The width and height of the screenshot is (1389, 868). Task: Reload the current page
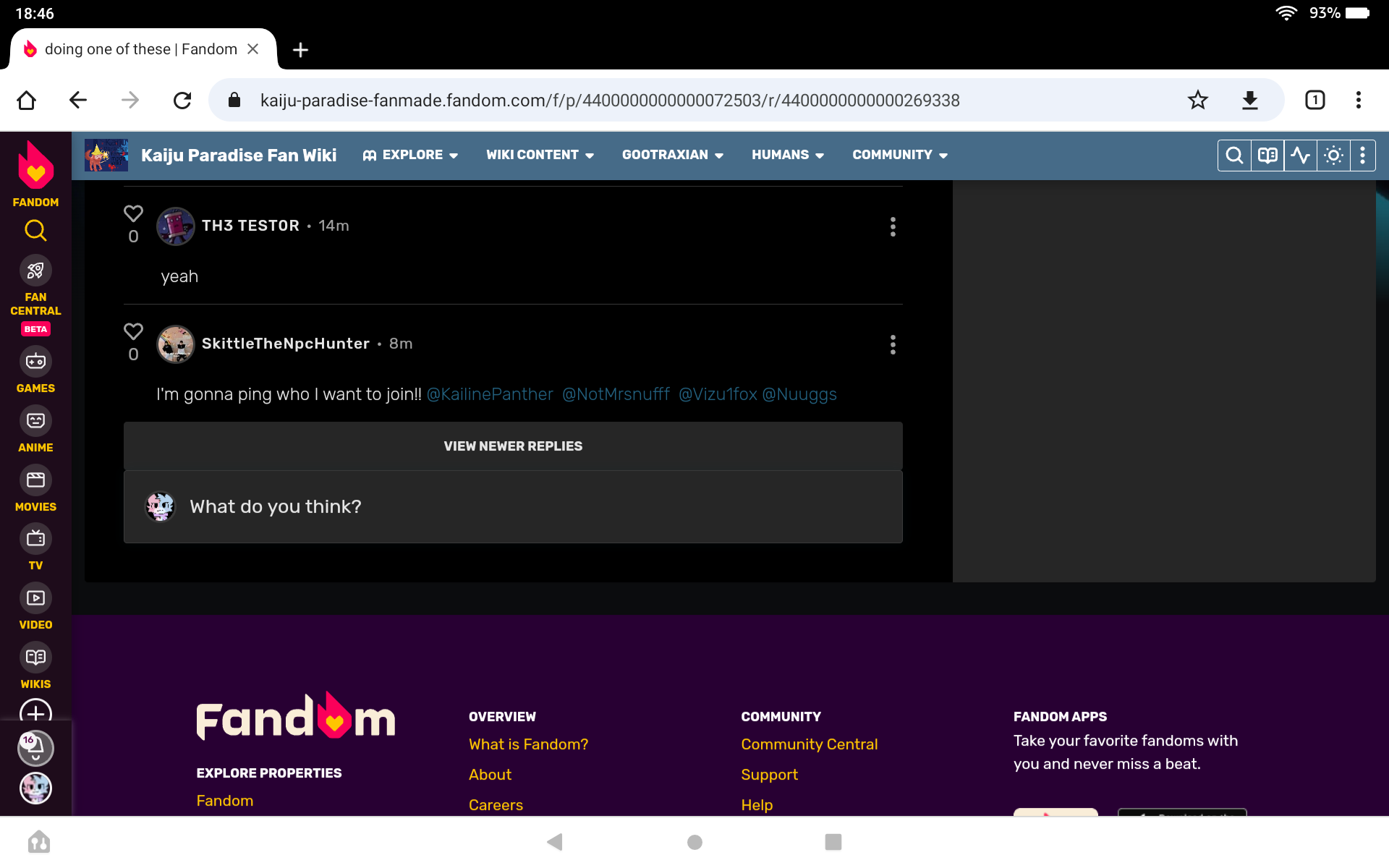click(182, 100)
